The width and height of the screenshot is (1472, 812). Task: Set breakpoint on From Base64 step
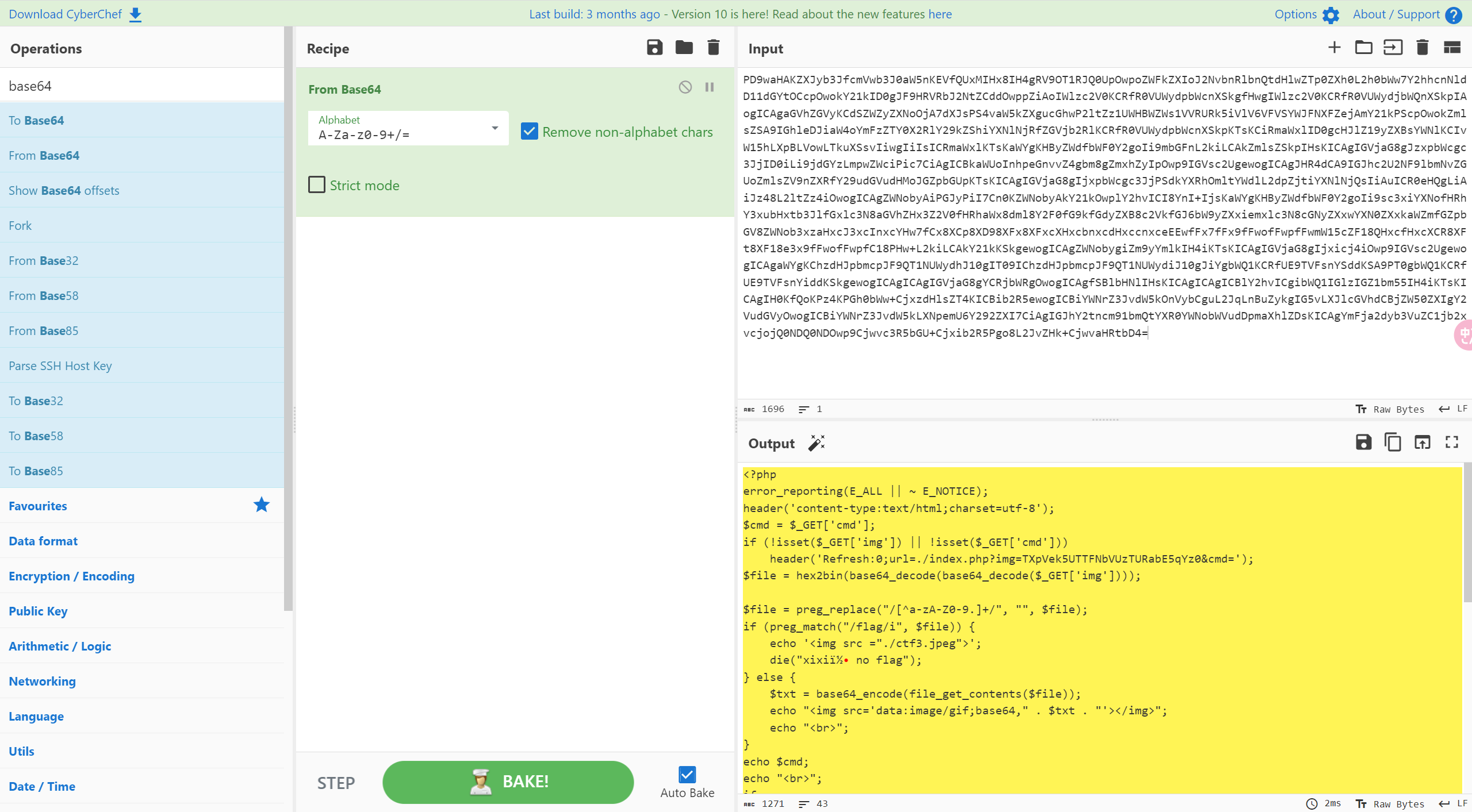710,87
